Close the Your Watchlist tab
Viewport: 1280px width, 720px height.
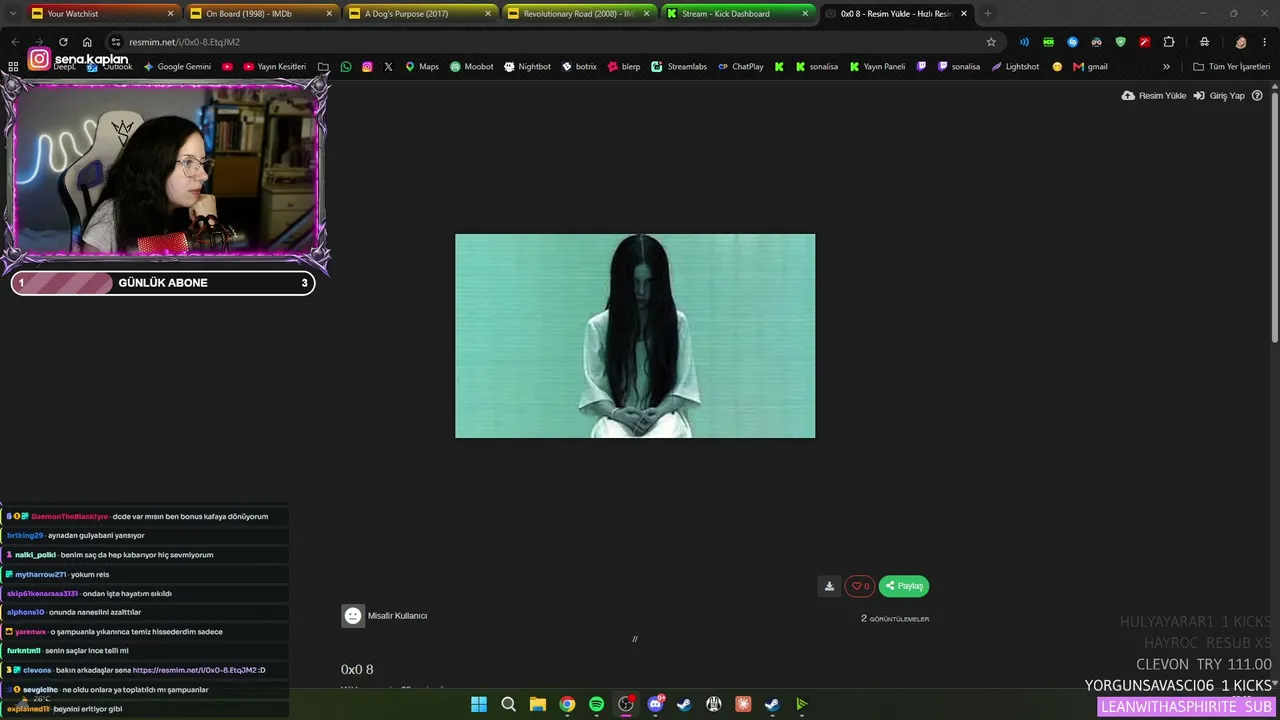pos(170,14)
